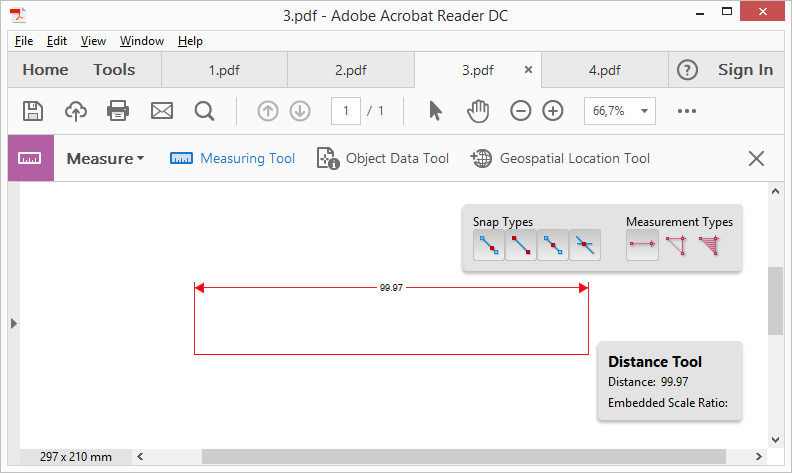This screenshot has width=792, height=473.
Task: Click the Save file icon
Action: pyautogui.click(x=33, y=111)
